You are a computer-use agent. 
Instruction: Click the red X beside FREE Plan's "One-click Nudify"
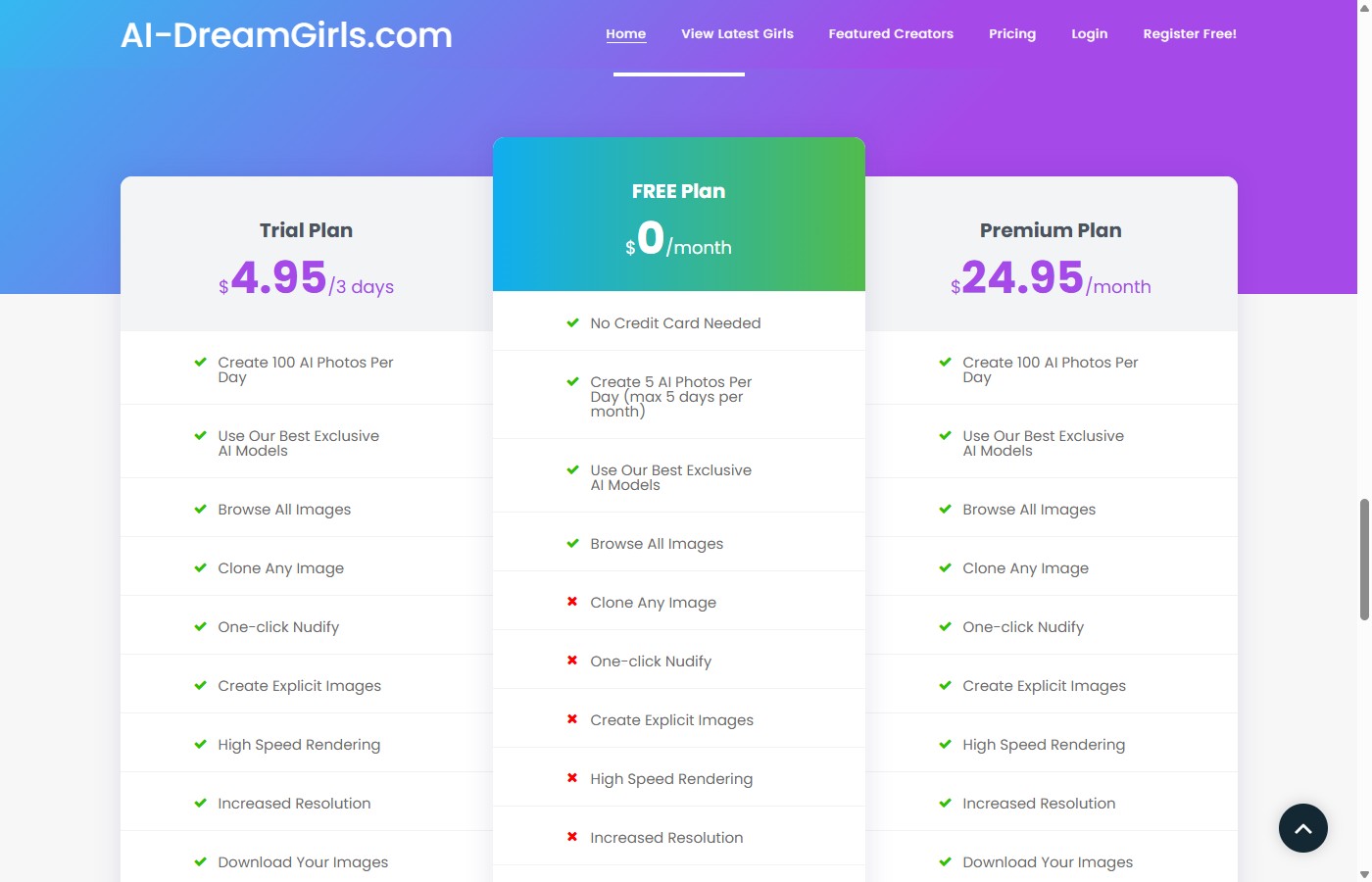coord(572,660)
